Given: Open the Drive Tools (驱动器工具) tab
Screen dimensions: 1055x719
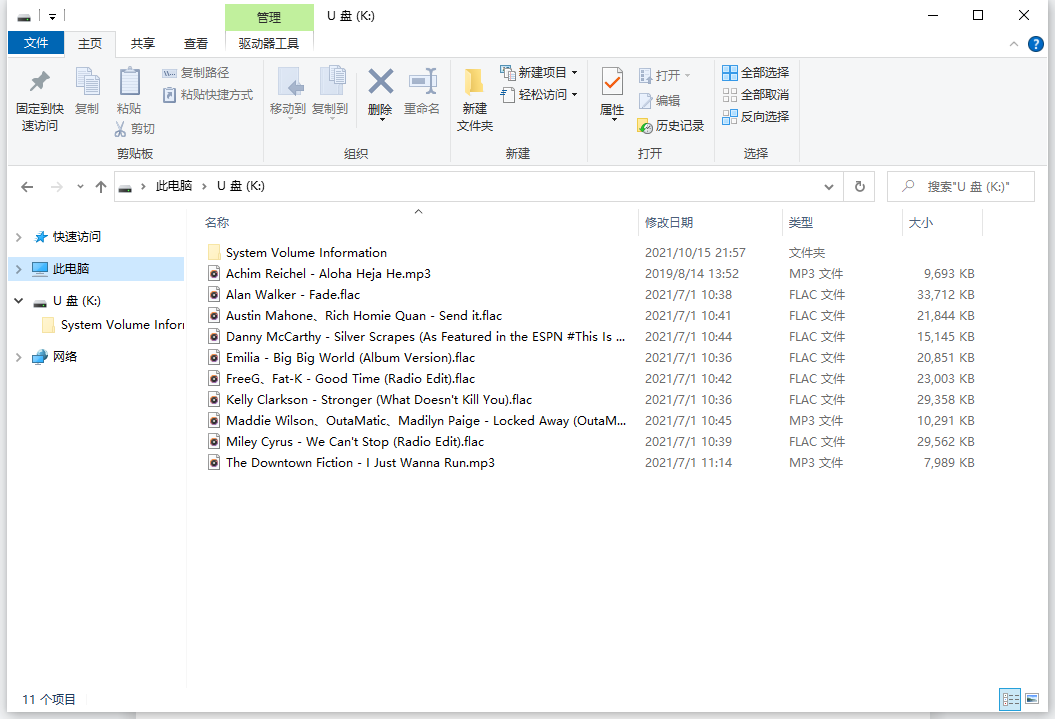Looking at the screenshot, I should pos(269,44).
